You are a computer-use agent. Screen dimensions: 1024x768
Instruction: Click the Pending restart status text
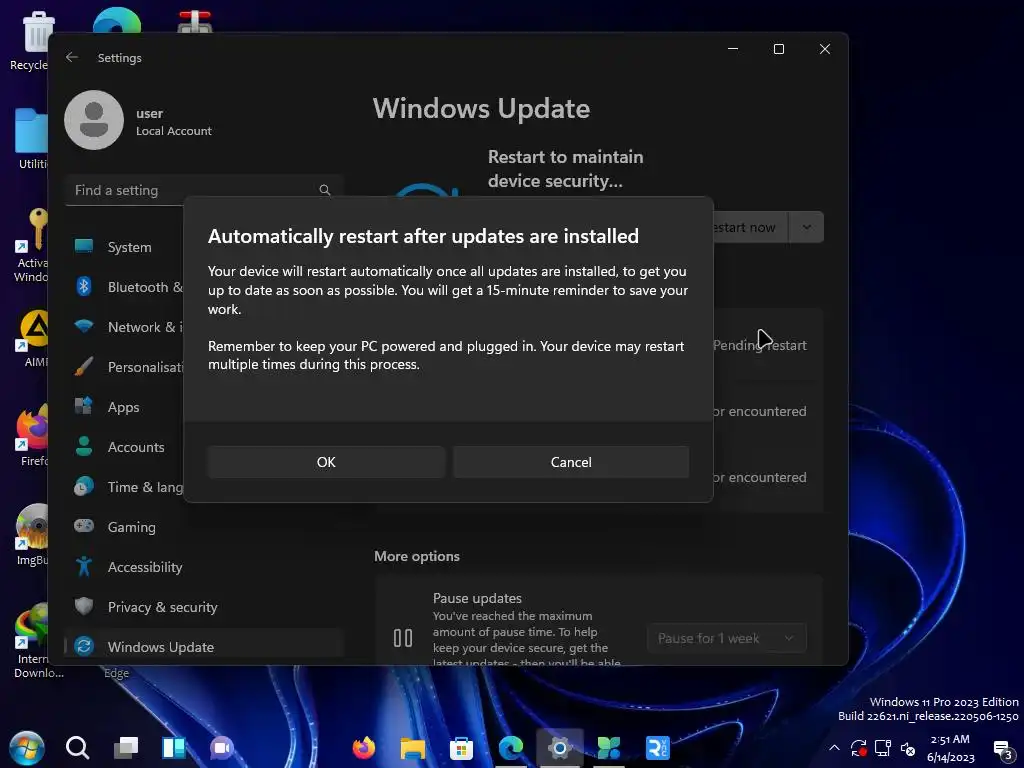coord(760,345)
